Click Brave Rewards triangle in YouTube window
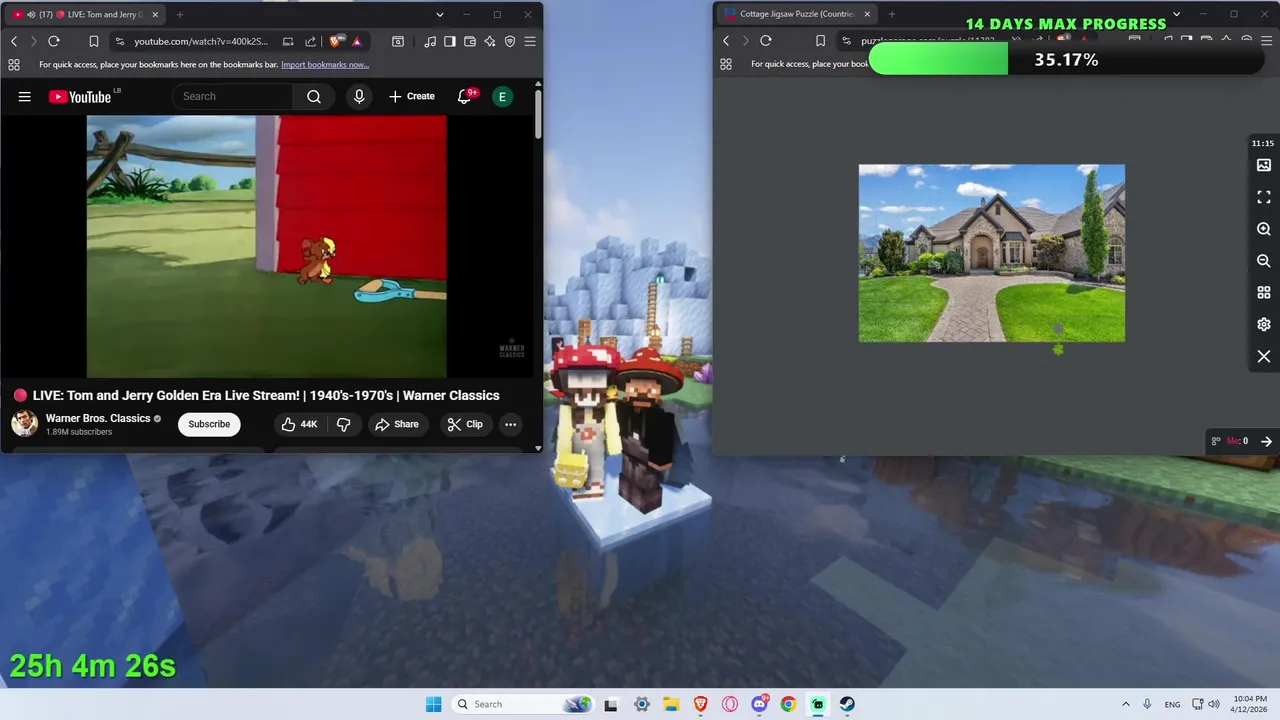 click(357, 41)
